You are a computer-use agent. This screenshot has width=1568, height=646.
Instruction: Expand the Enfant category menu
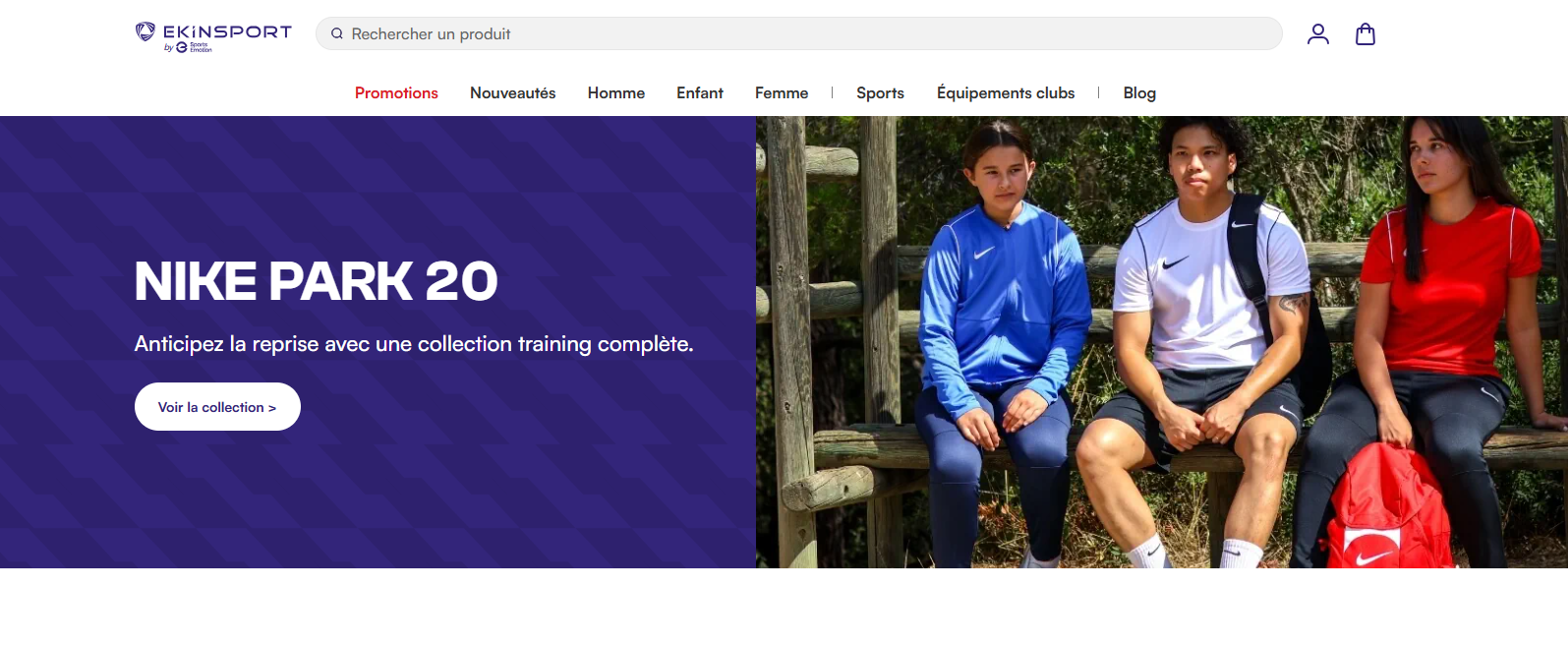pos(699,92)
